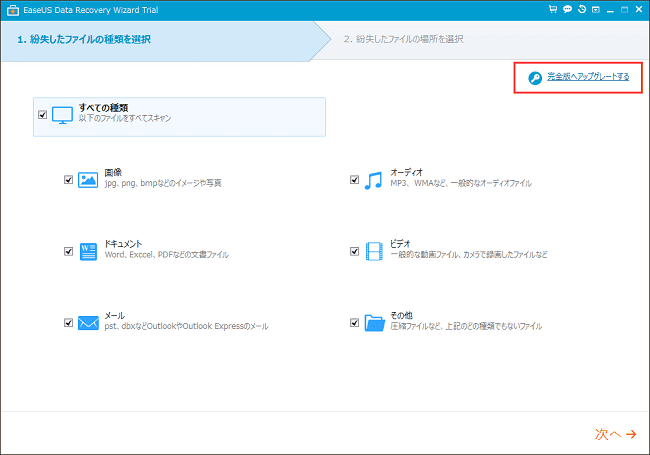Toggle the メール checkbox
The height and width of the screenshot is (455, 650).
tap(68, 322)
